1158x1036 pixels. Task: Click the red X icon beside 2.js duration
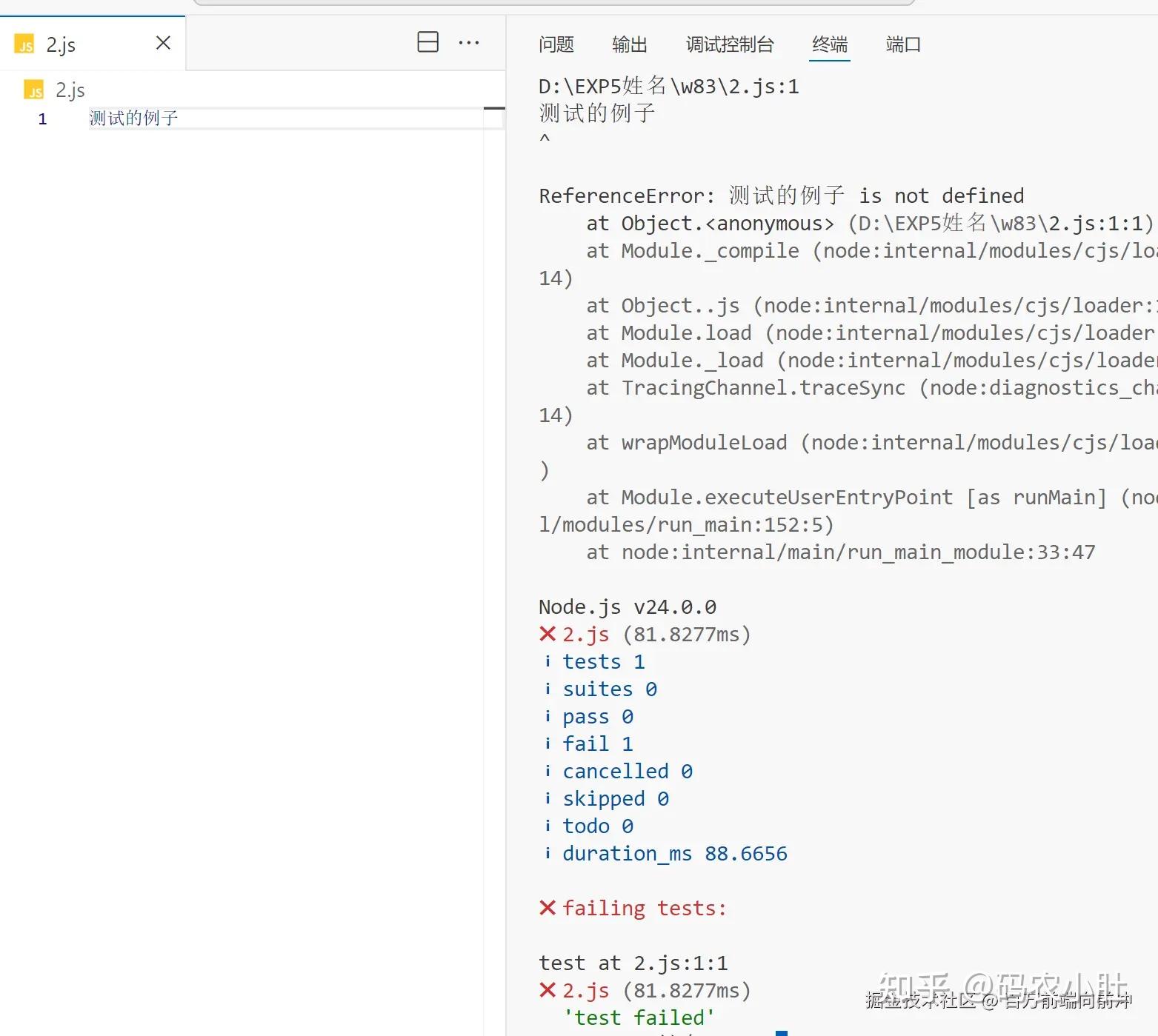coord(547,634)
